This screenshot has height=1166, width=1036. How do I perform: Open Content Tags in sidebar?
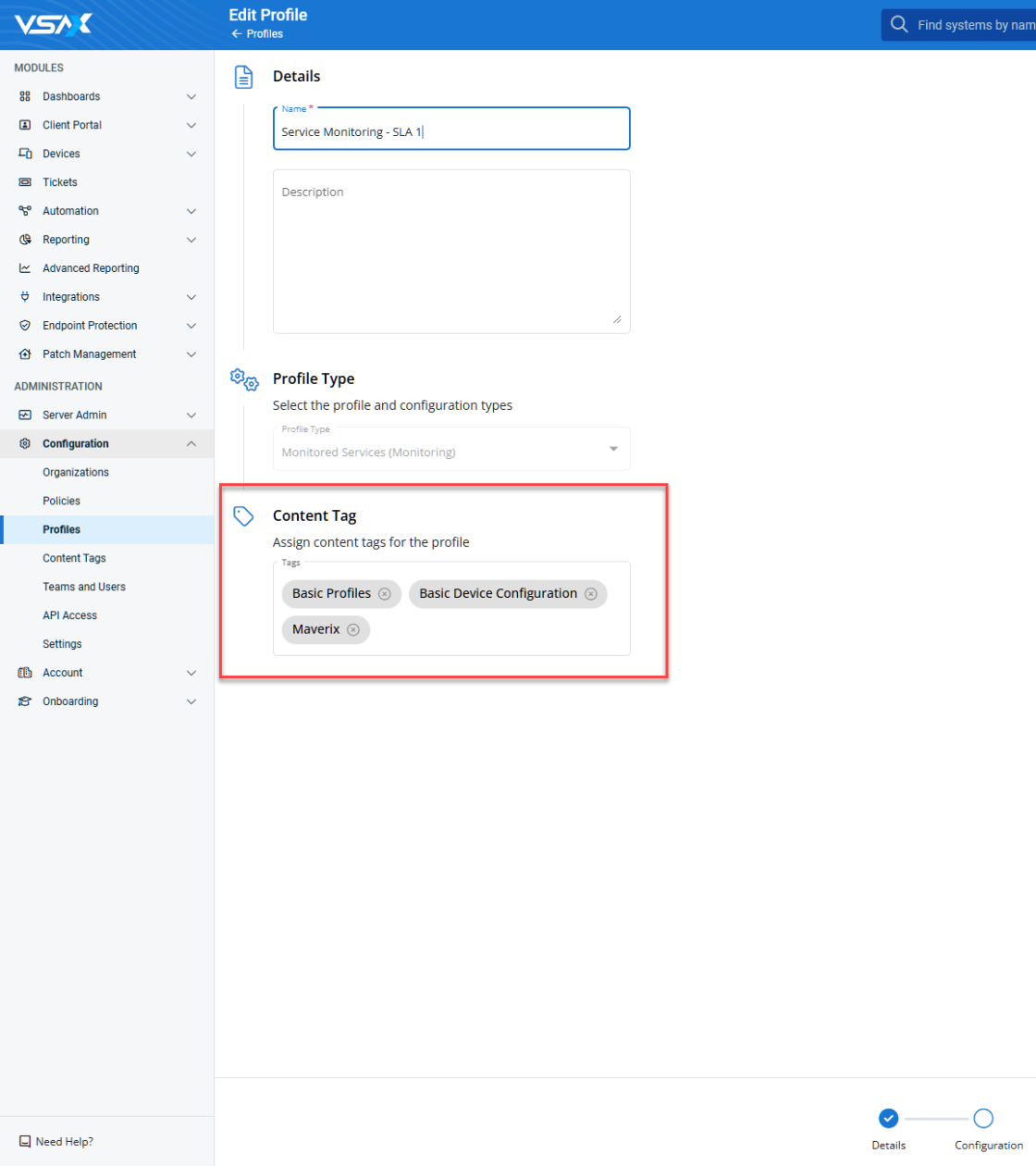click(74, 558)
